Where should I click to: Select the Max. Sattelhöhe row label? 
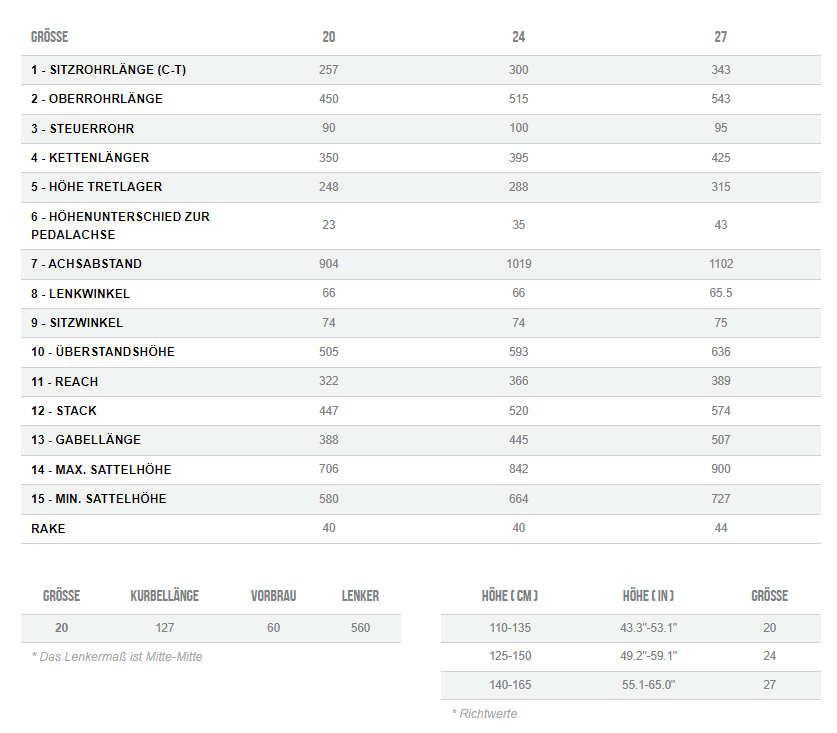click(x=101, y=470)
